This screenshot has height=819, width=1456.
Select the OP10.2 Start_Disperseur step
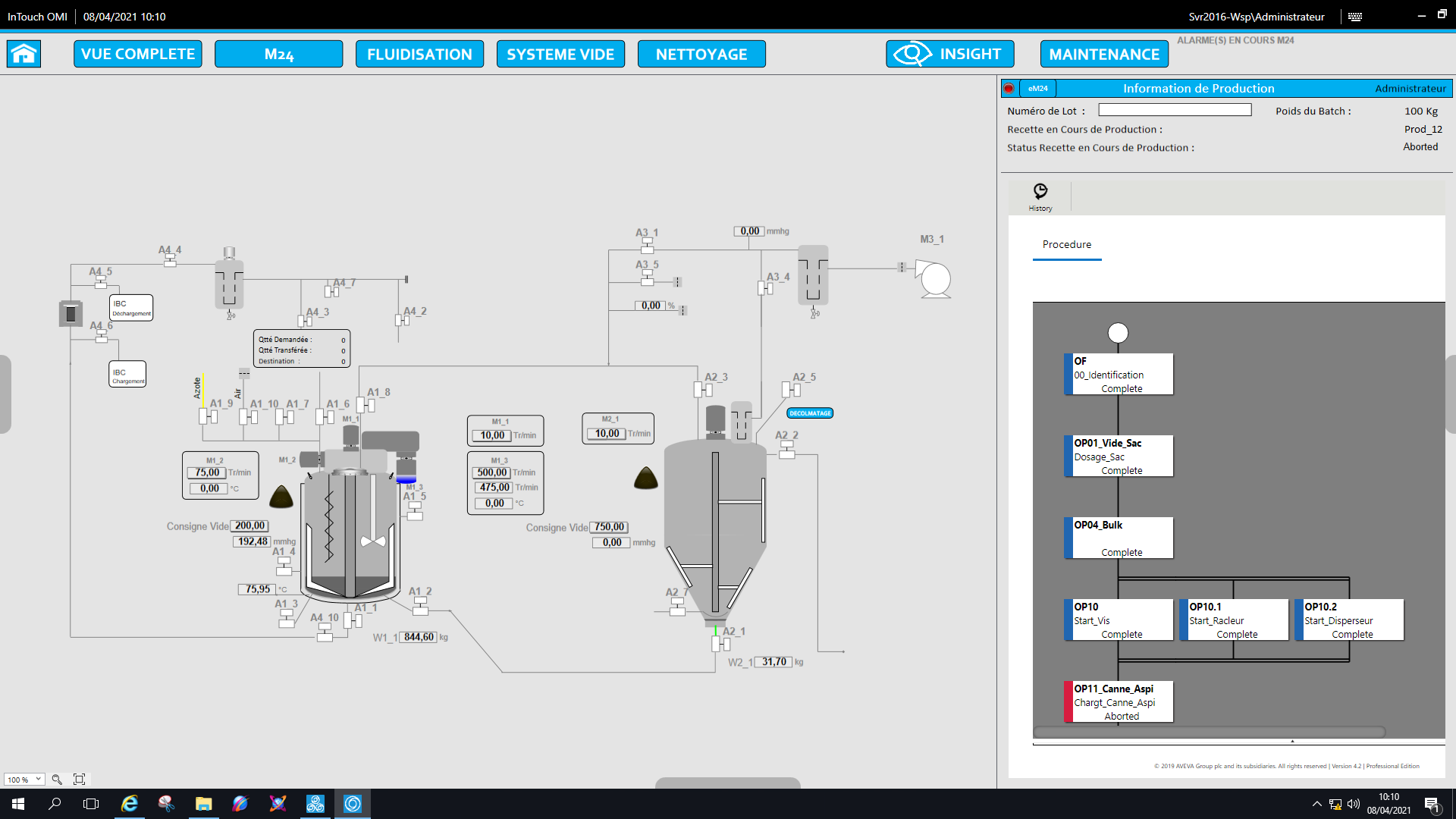click(1349, 620)
